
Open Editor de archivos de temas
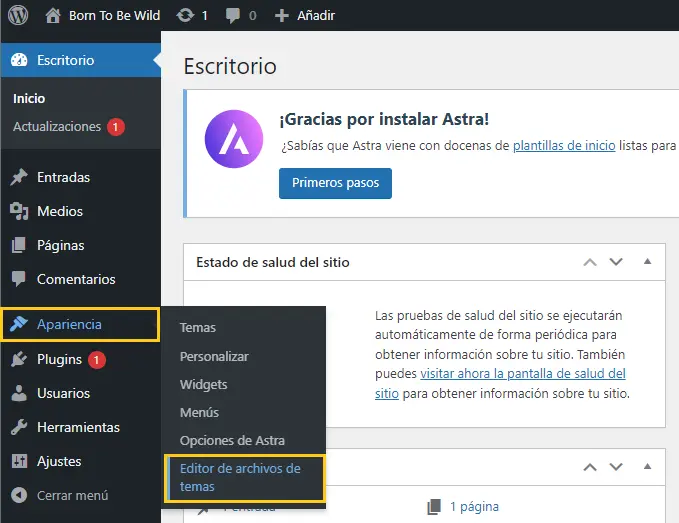(x=244, y=478)
